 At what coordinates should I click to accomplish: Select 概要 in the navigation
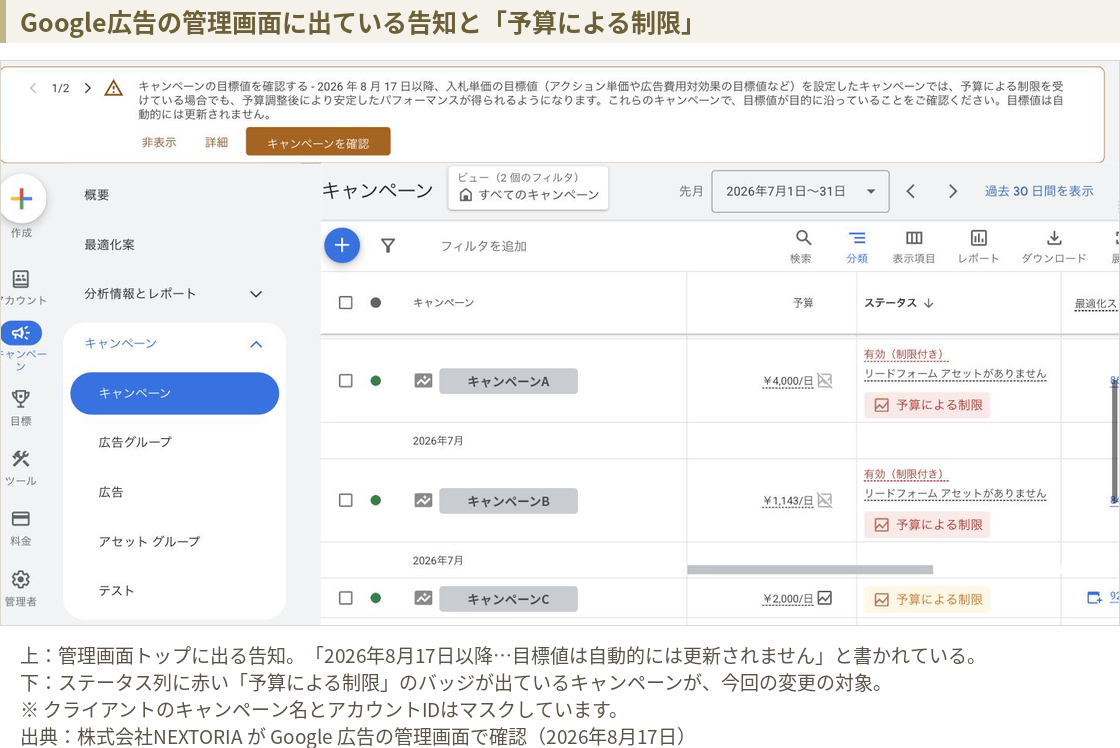click(x=96, y=195)
